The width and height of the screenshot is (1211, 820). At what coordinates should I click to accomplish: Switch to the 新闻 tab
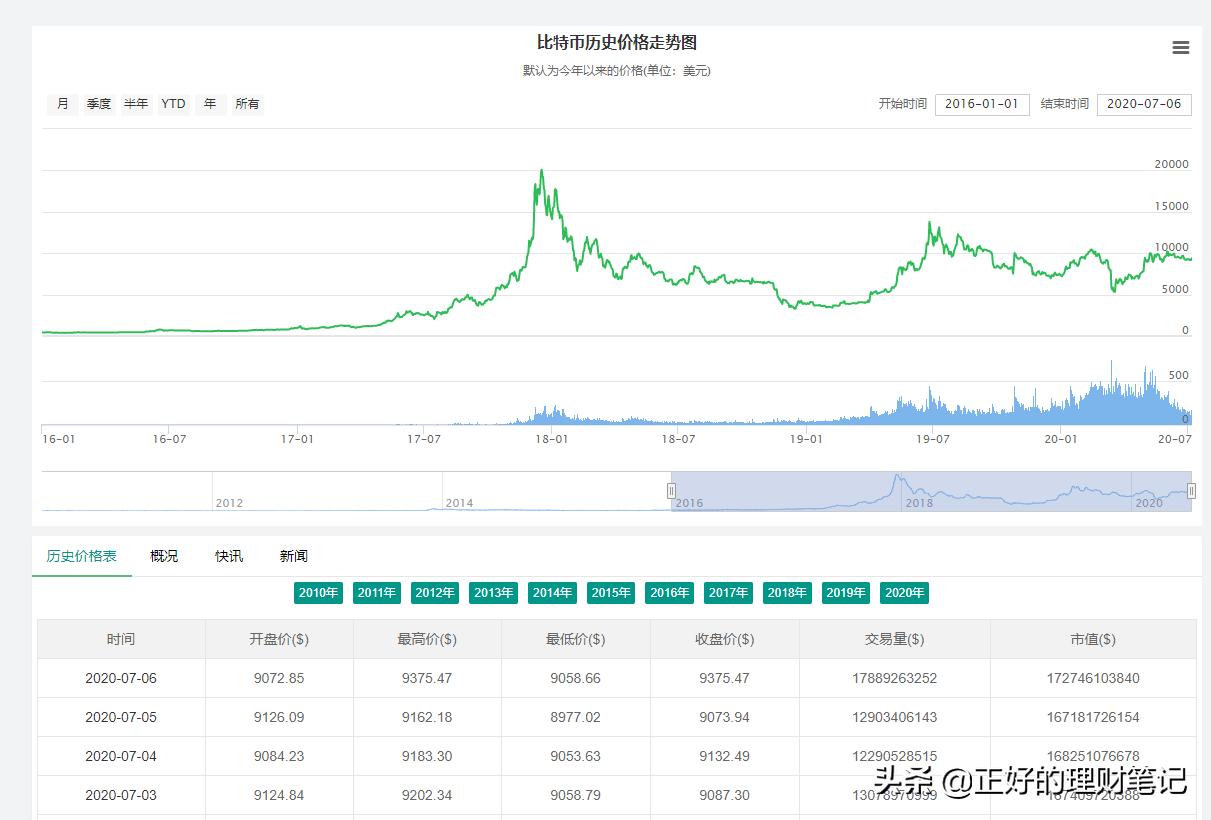tap(294, 556)
